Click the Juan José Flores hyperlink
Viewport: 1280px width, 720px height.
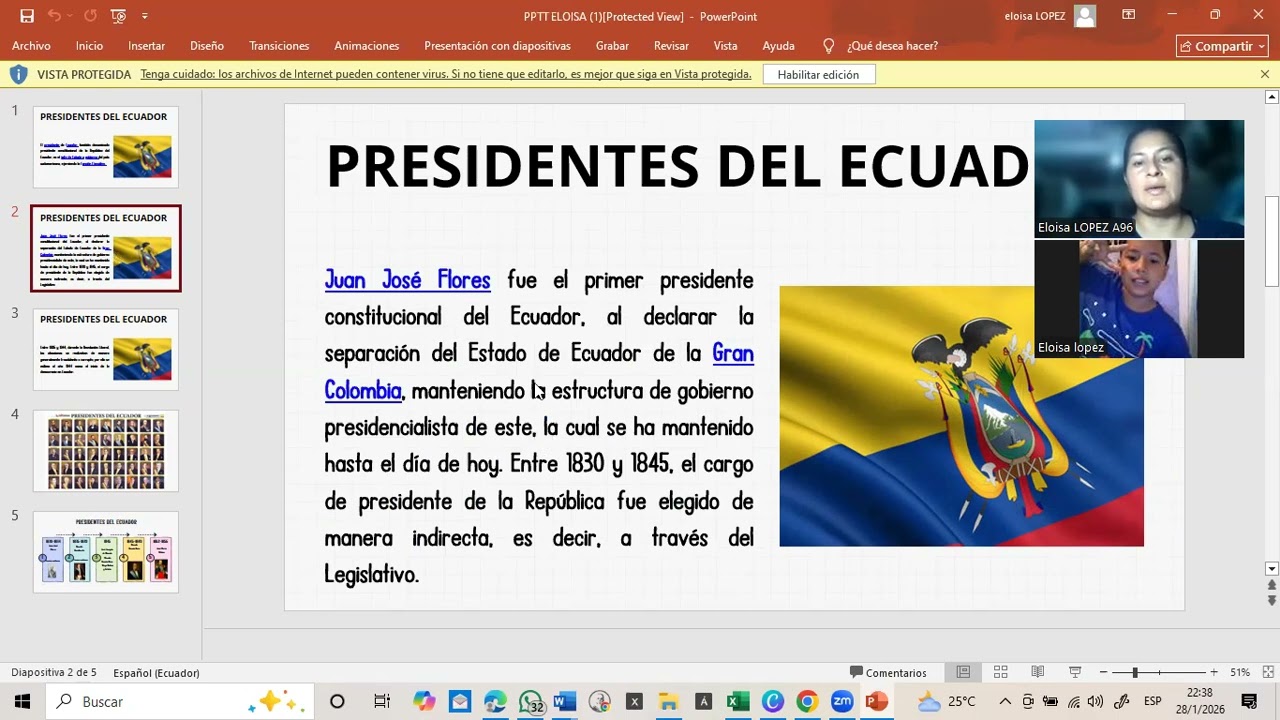[x=407, y=280]
